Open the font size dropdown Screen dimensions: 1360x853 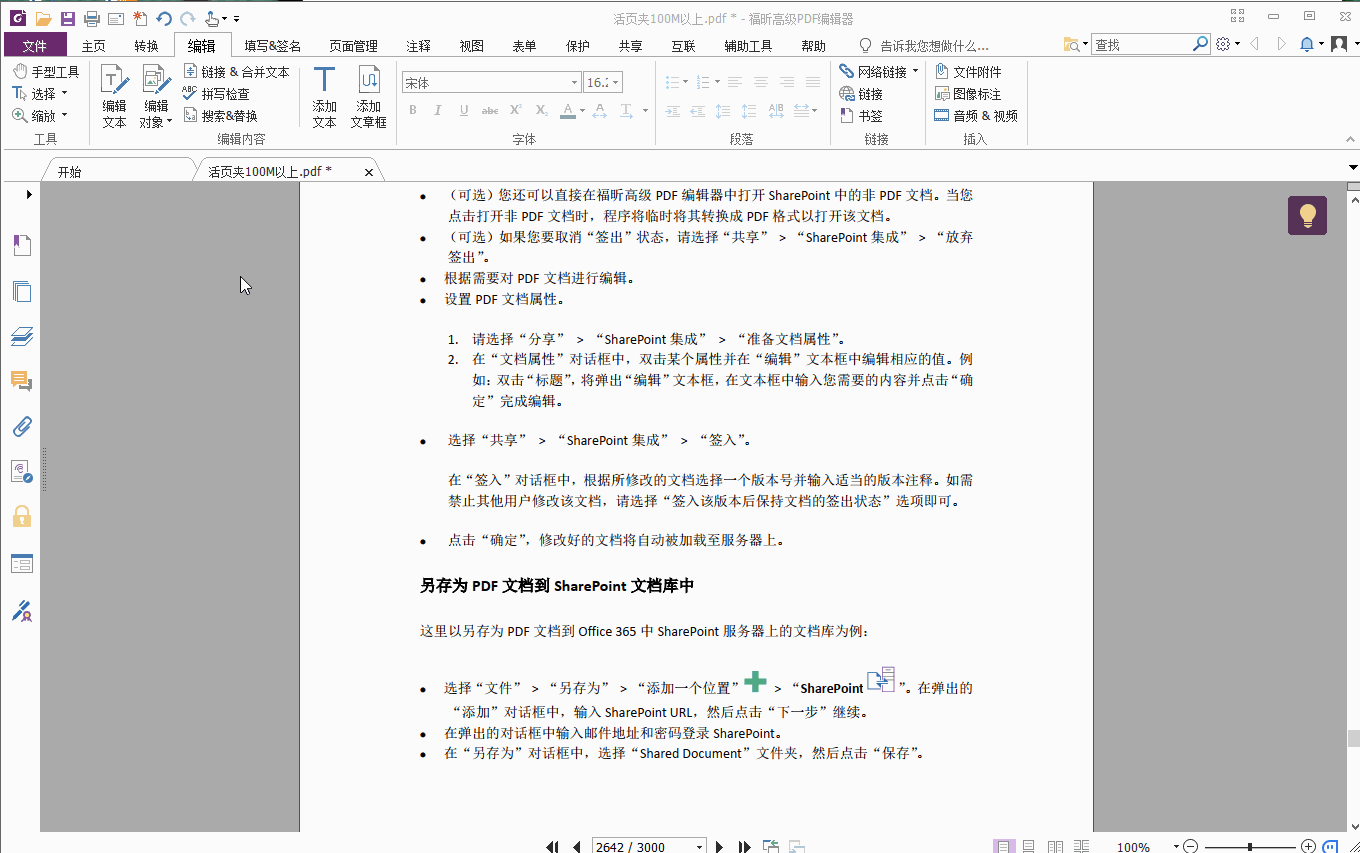pos(616,81)
